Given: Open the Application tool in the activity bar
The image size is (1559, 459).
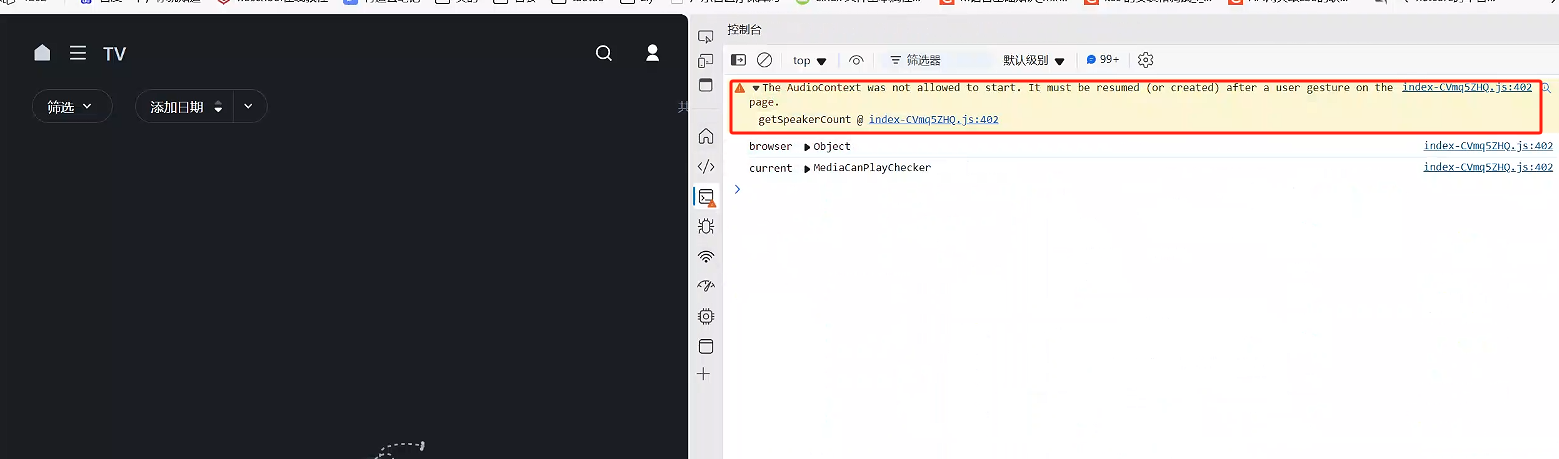Looking at the screenshot, I should click(x=706, y=347).
